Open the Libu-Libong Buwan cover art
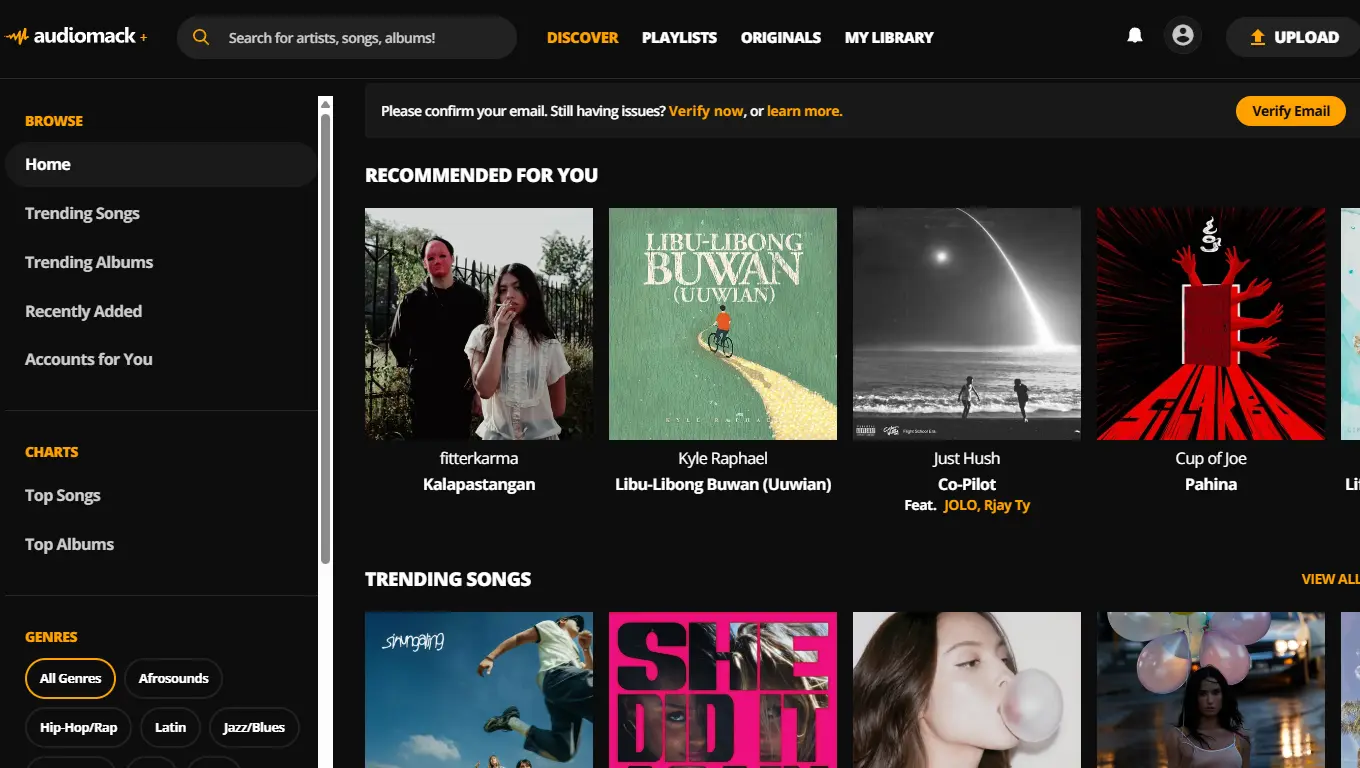Viewport: 1360px width, 768px height. (723, 324)
